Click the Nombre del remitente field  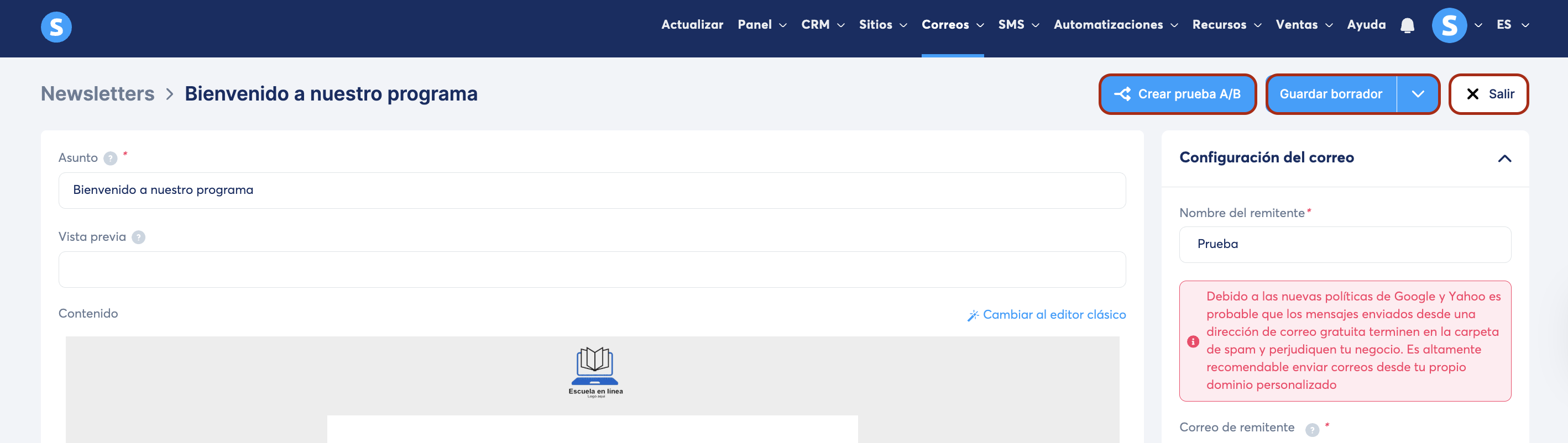(x=1344, y=244)
